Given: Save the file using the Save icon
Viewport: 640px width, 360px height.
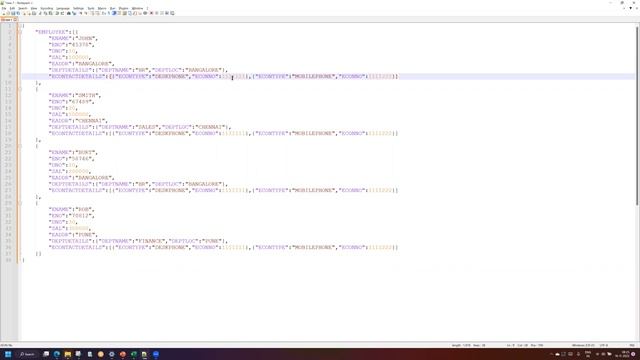Looking at the screenshot, I should click(x=13, y=13).
